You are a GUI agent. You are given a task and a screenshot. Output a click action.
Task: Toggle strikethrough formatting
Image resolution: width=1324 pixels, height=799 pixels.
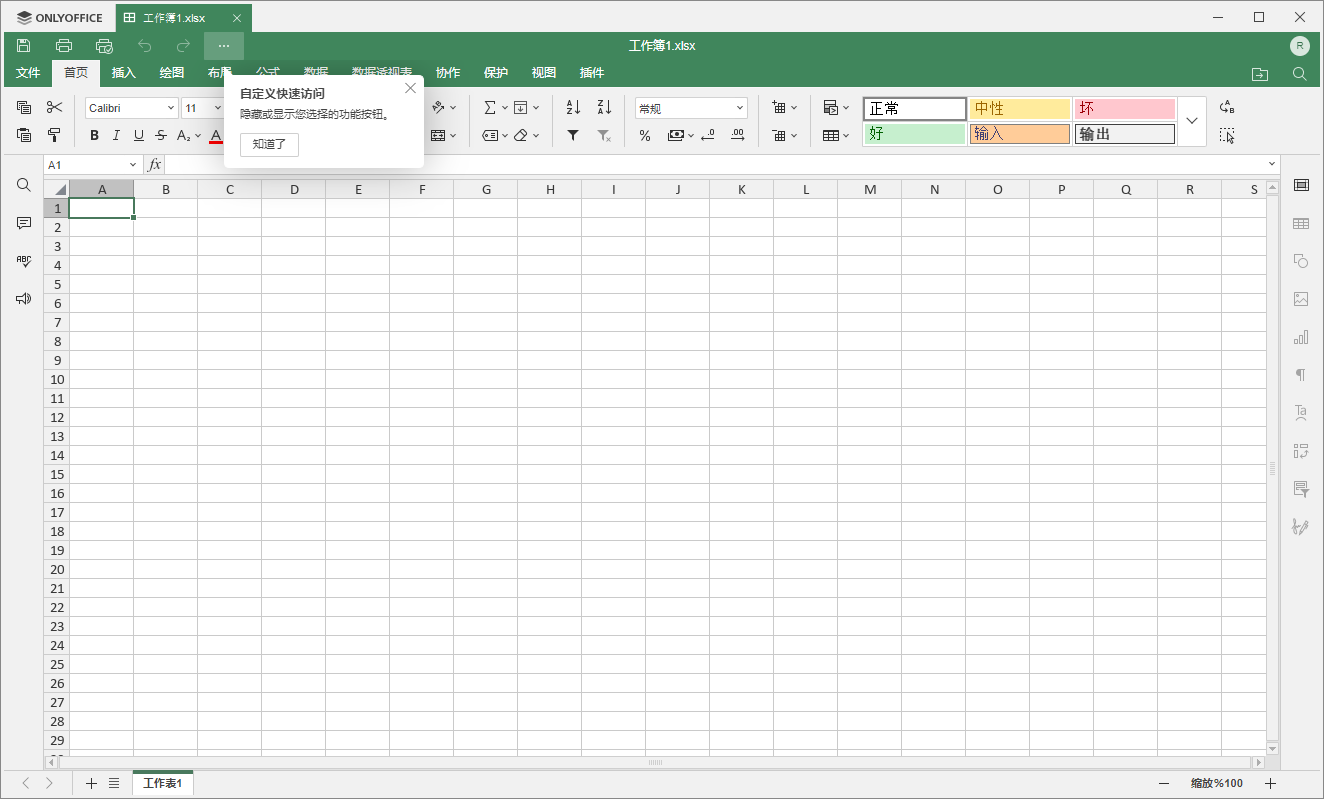161,136
